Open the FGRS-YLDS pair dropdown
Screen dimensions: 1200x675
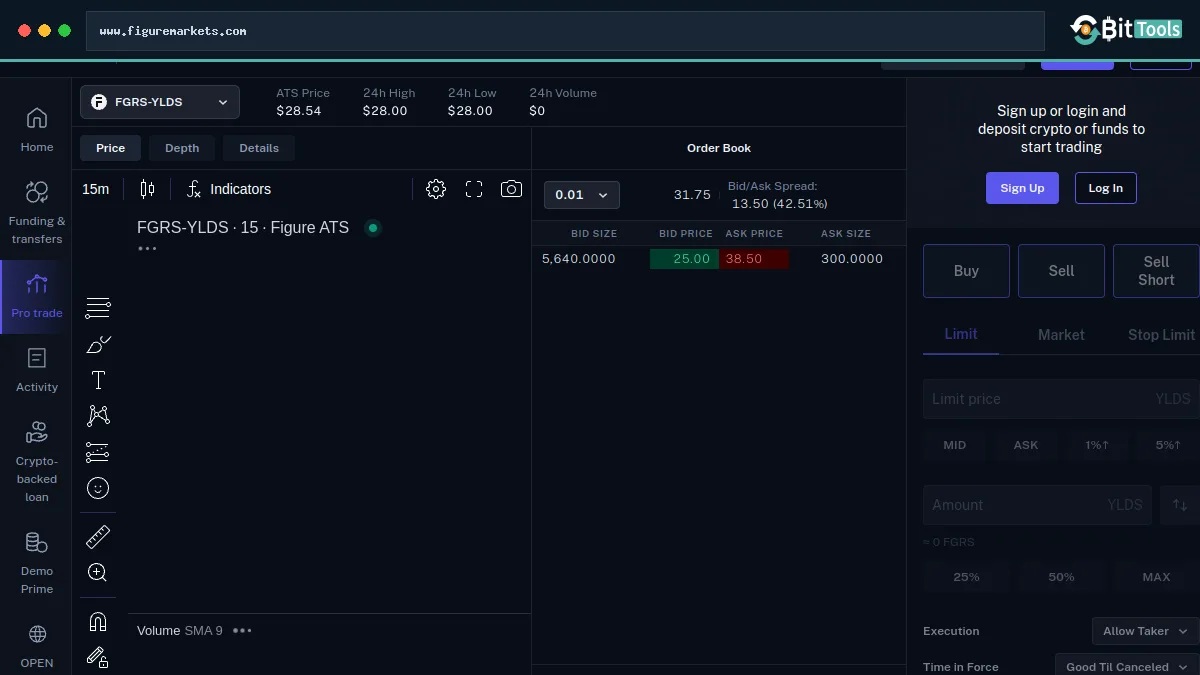tap(160, 102)
